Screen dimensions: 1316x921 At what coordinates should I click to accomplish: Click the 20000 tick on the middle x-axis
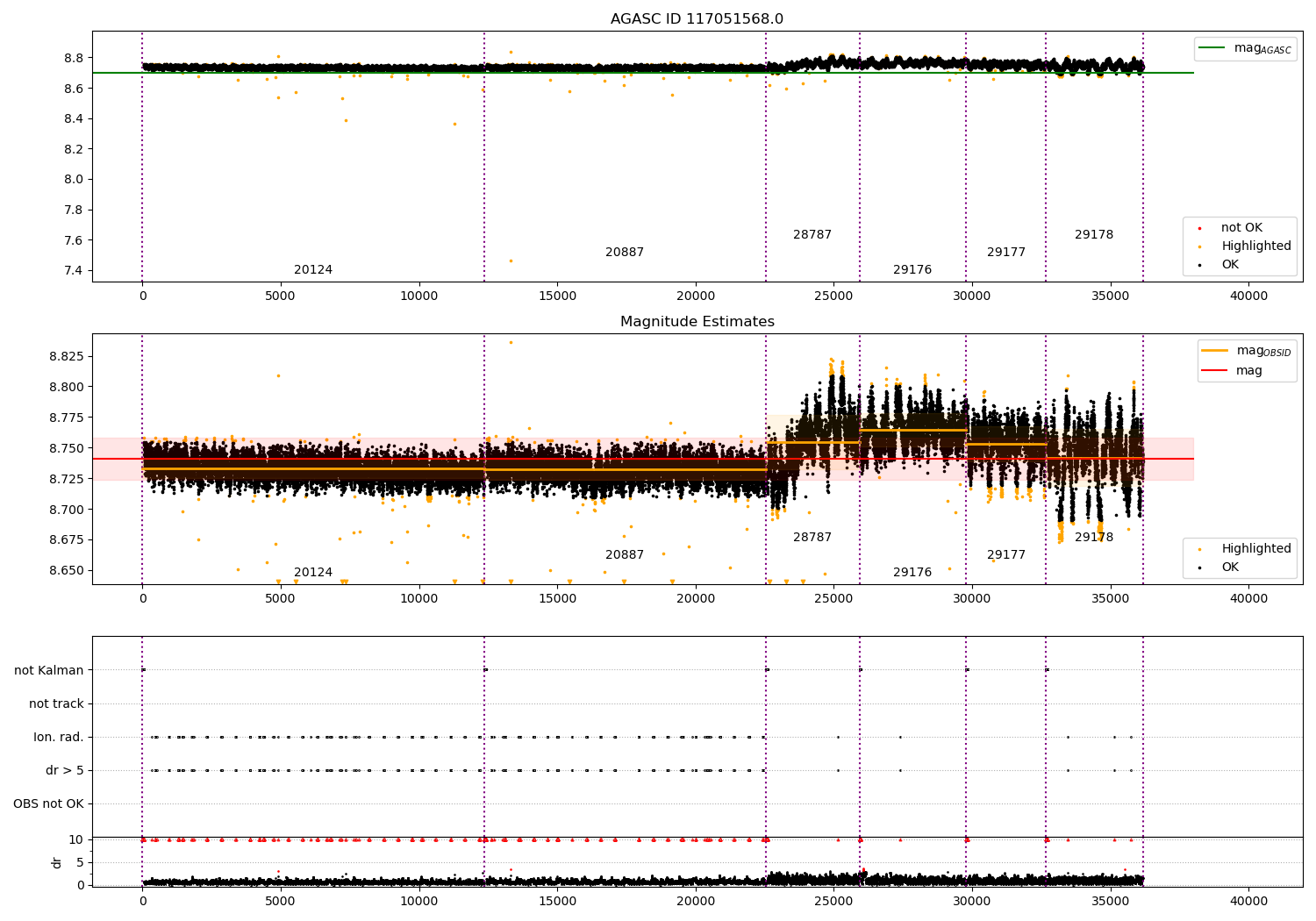pos(696,598)
